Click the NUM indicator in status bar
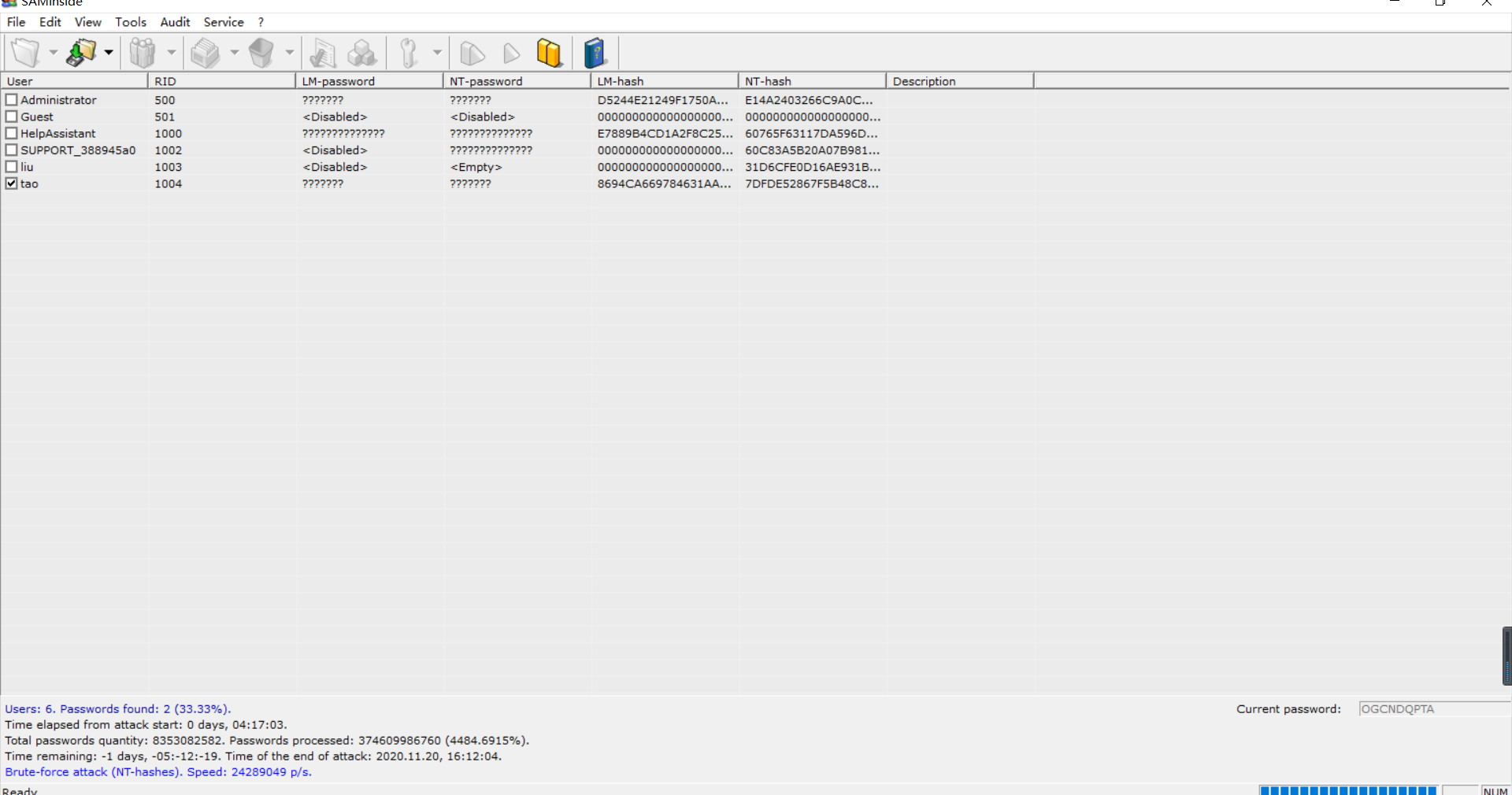This screenshot has height=795, width=1512. coord(1495,791)
